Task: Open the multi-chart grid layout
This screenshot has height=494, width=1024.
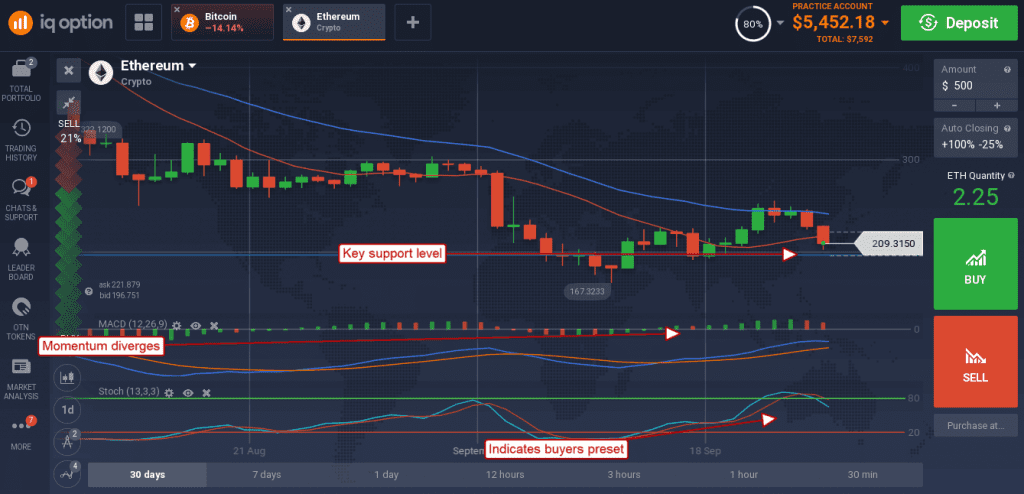Action: pos(144,22)
